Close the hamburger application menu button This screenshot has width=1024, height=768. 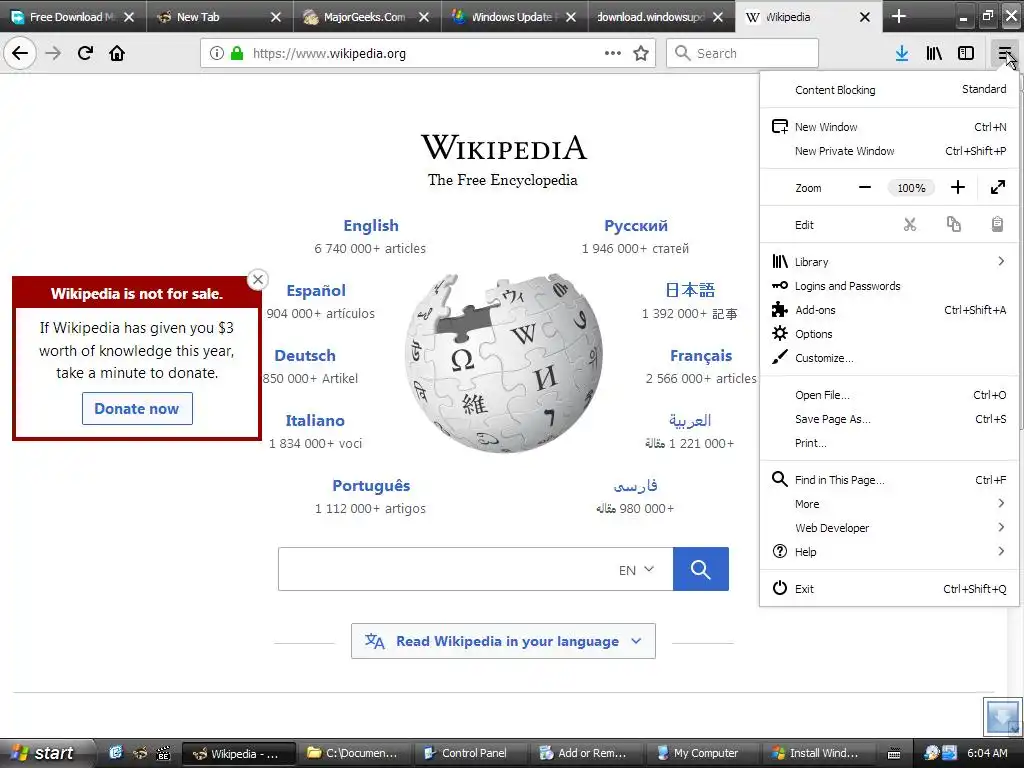click(x=1004, y=53)
